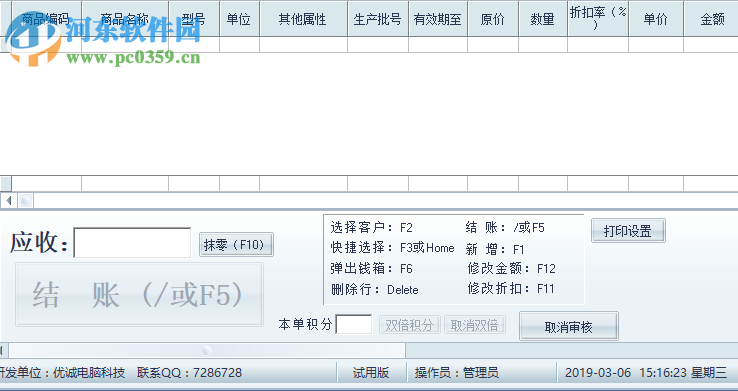Click the 金额 column header
Screen dimensions: 738x391
pyautogui.click(x=711, y=18)
